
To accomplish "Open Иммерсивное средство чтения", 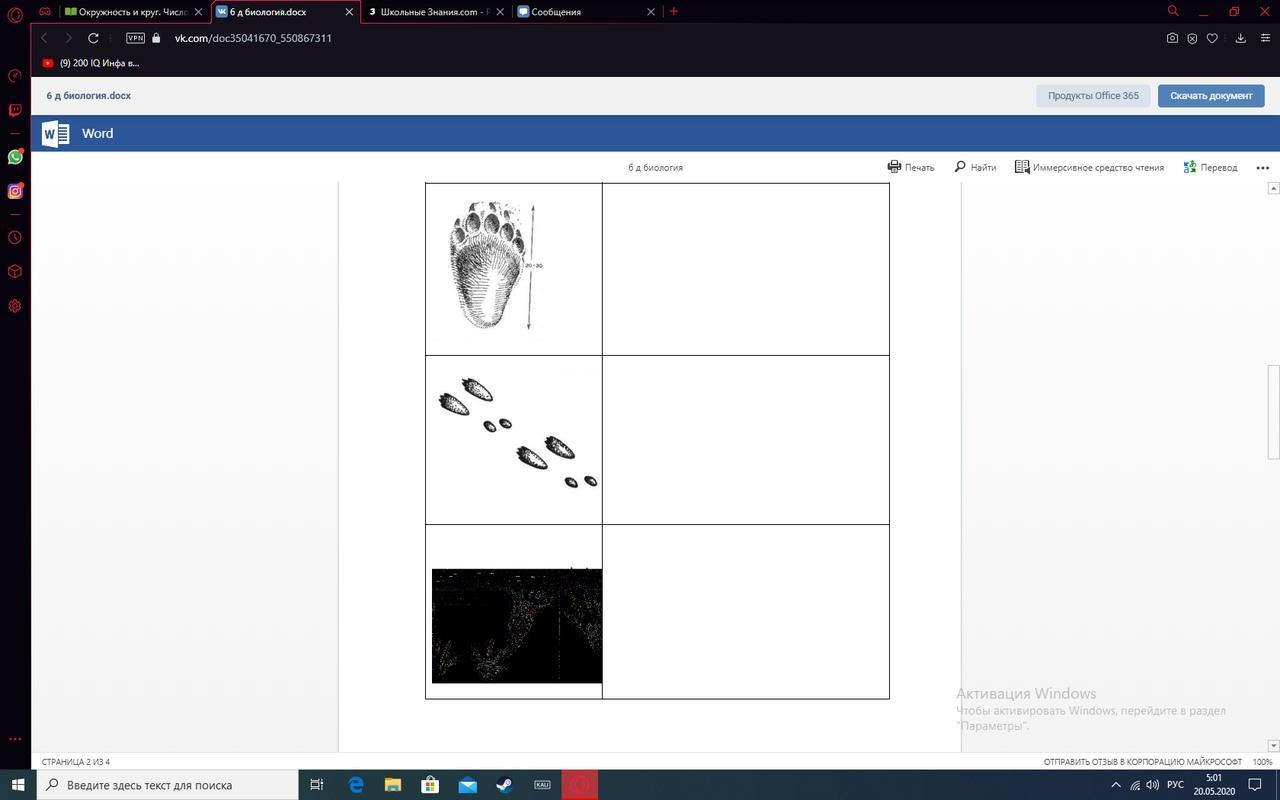I will point(1089,167).
